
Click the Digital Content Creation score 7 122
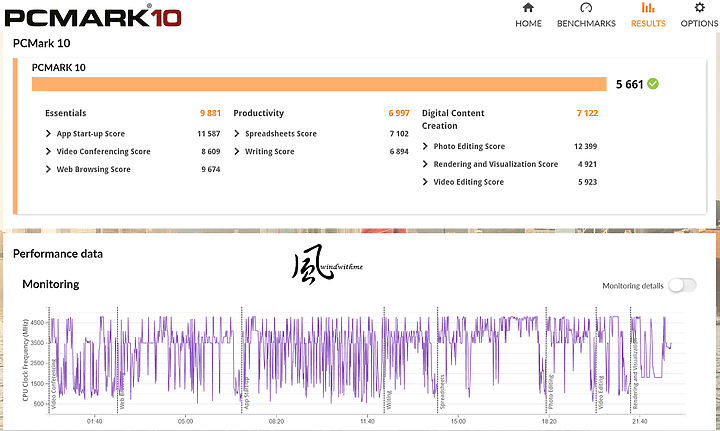click(587, 113)
